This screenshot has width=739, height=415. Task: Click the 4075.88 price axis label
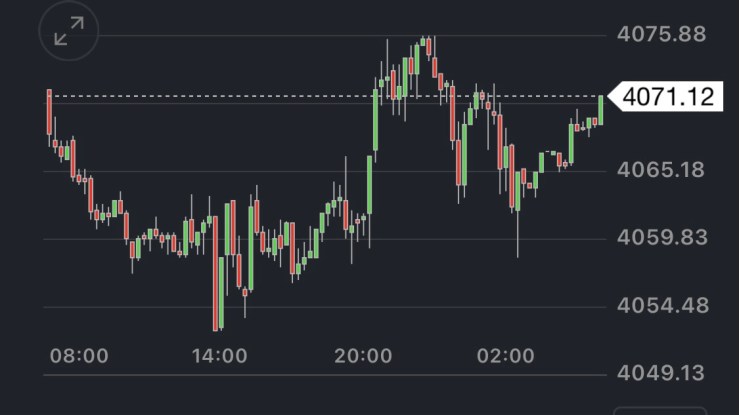point(663,34)
